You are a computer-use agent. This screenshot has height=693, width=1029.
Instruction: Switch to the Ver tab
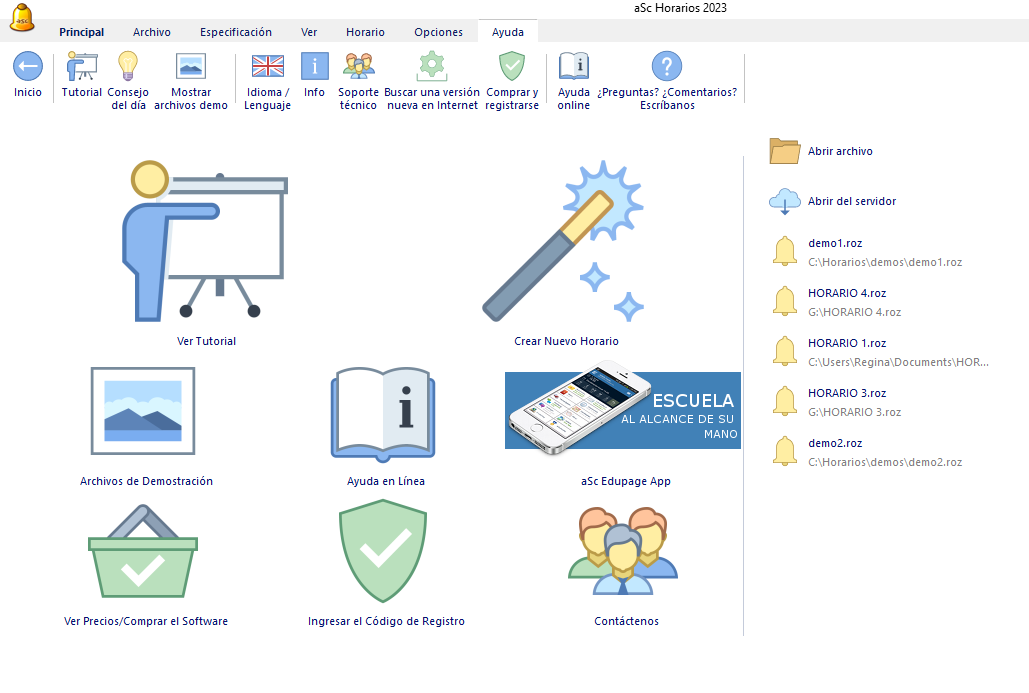[309, 32]
